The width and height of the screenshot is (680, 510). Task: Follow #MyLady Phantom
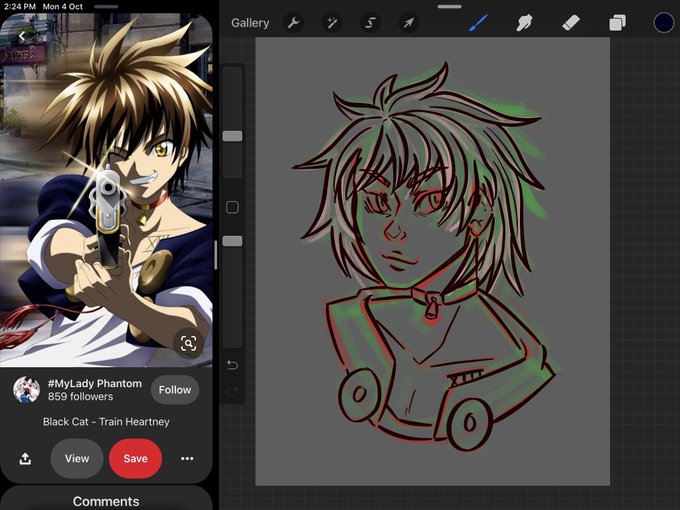tap(175, 390)
